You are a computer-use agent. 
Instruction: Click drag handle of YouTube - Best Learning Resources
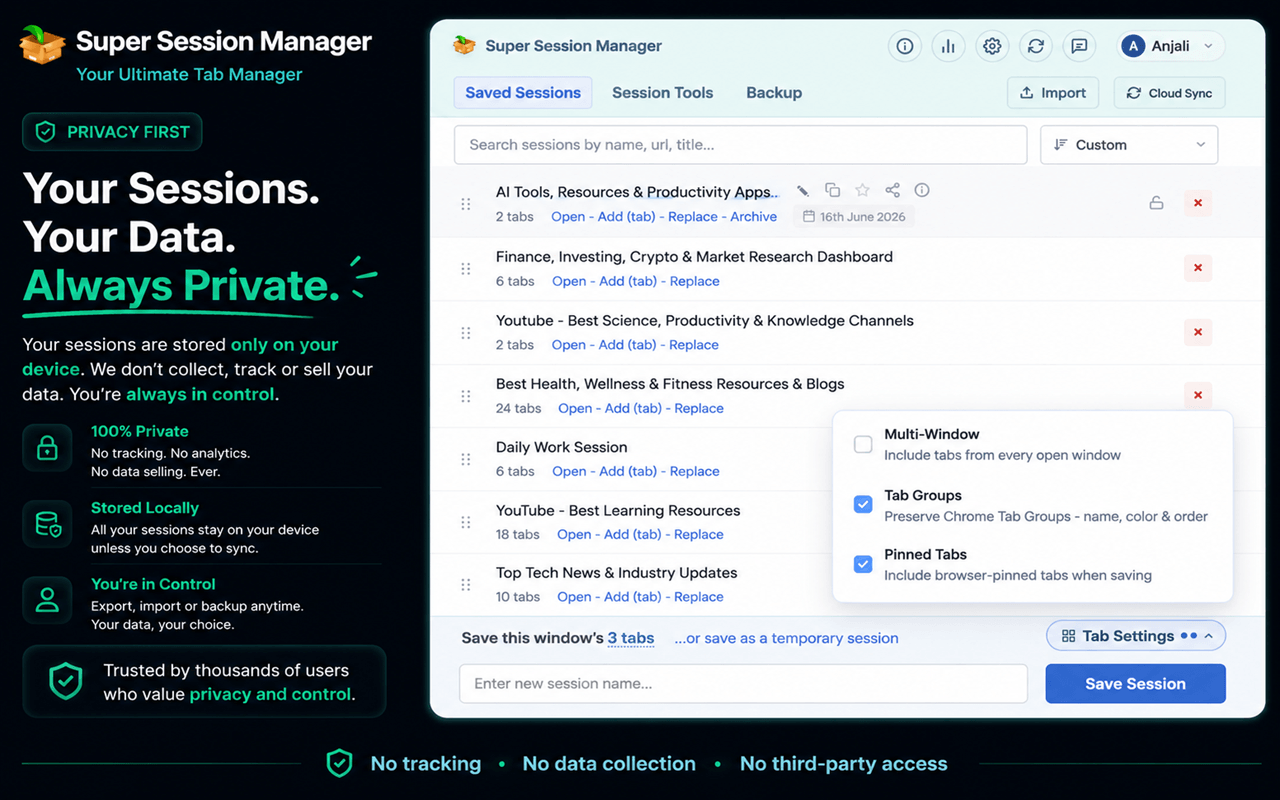466,522
